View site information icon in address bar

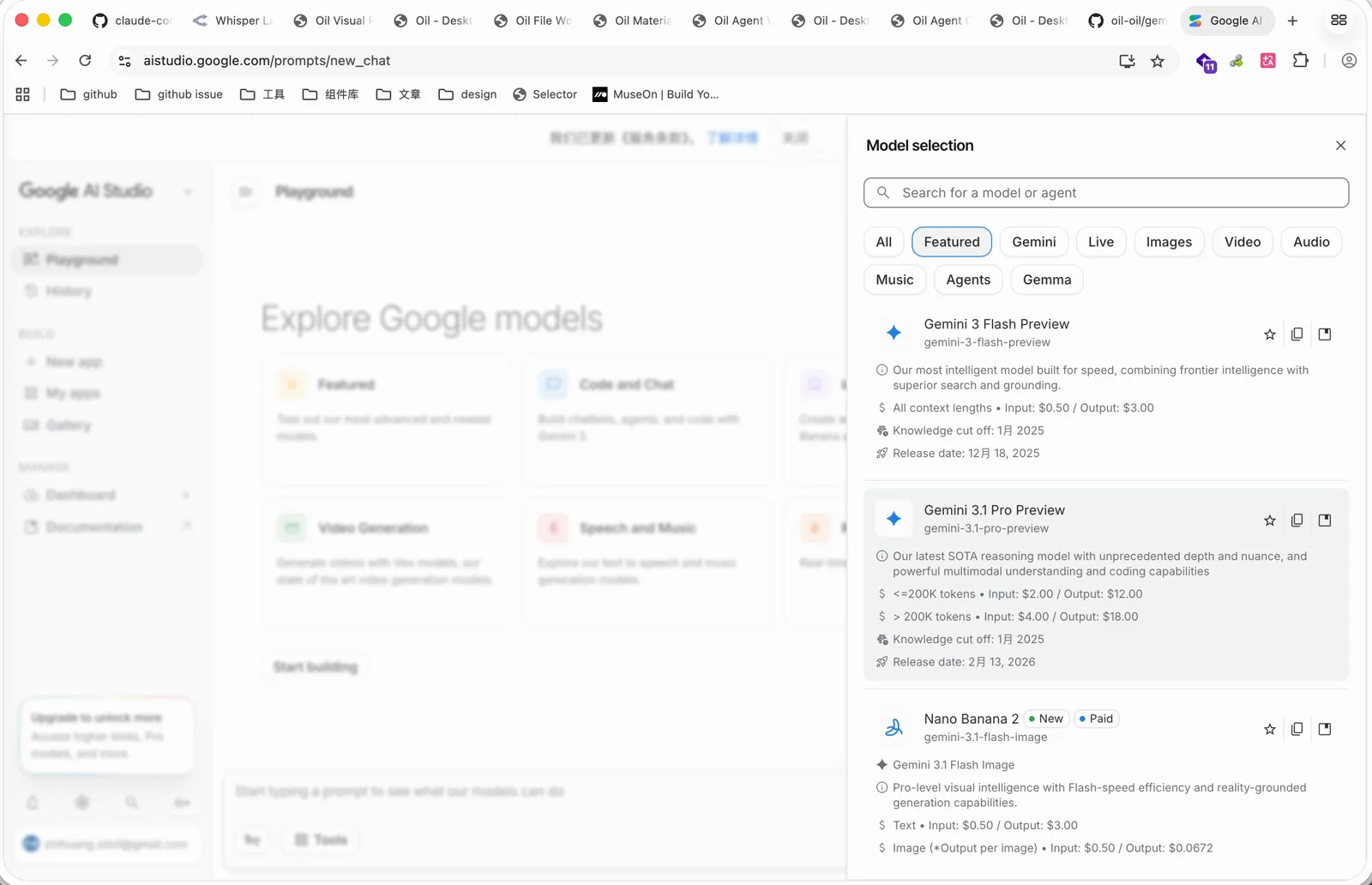[124, 61]
